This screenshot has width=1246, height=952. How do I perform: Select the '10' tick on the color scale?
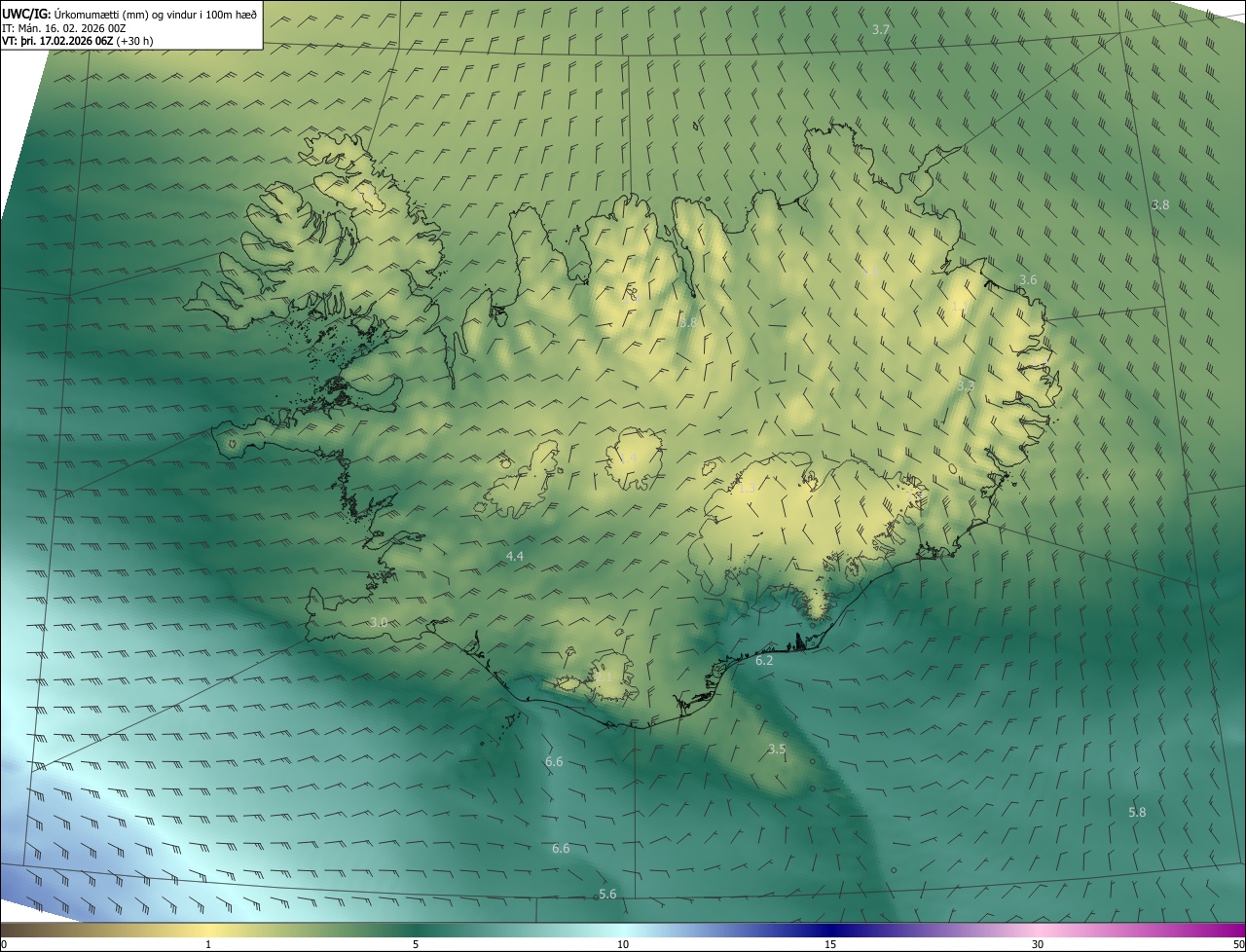point(623,944)
